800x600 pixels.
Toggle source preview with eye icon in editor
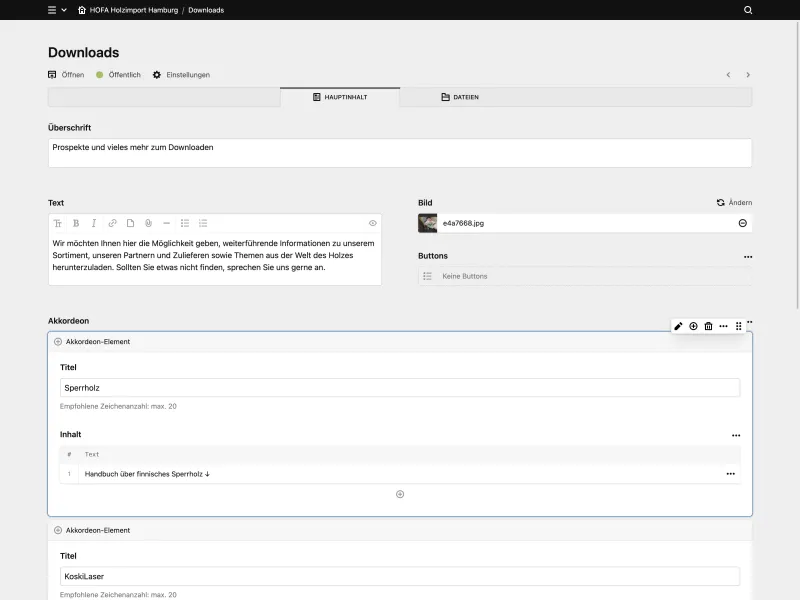pyautogui.click(x=373, y=223)
